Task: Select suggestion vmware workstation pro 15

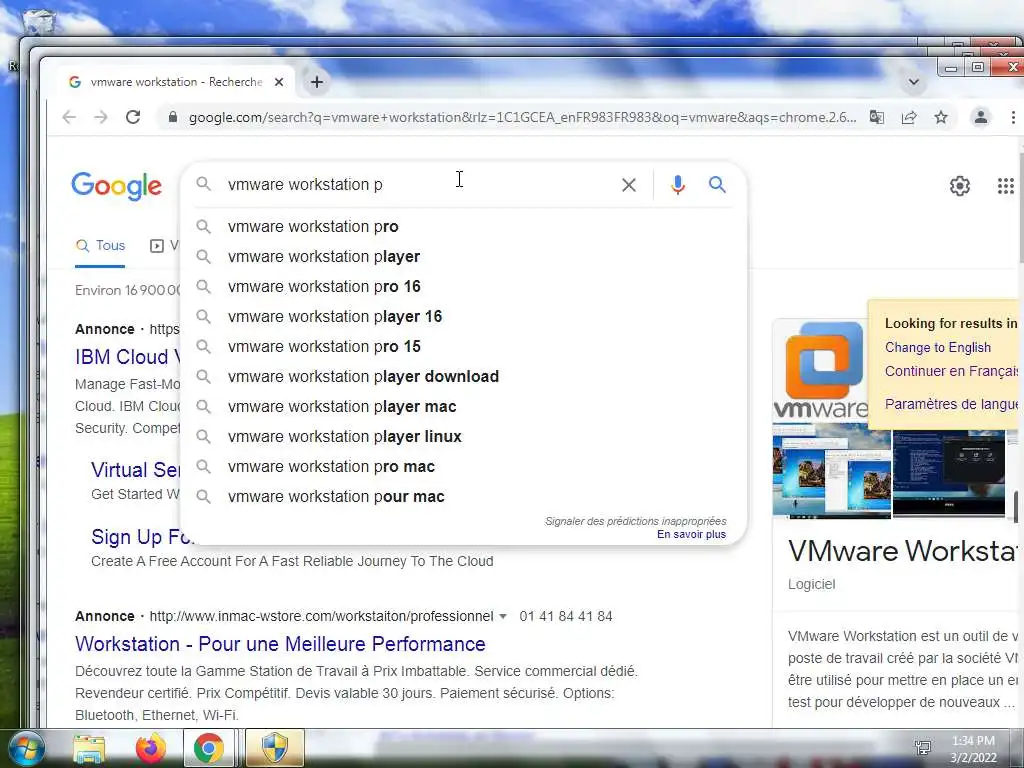Action: (464, 347)
